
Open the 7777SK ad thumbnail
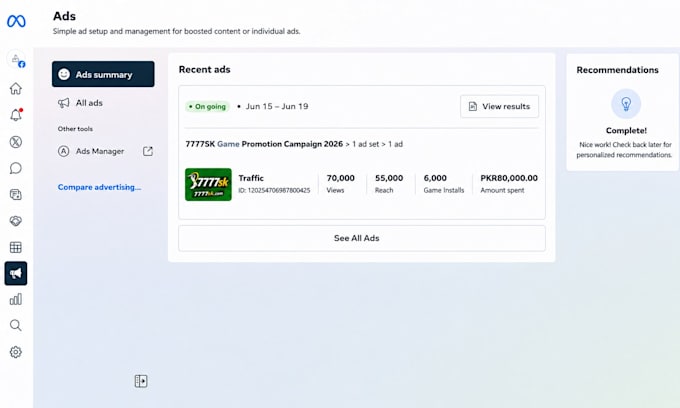(x=208, y=184)
